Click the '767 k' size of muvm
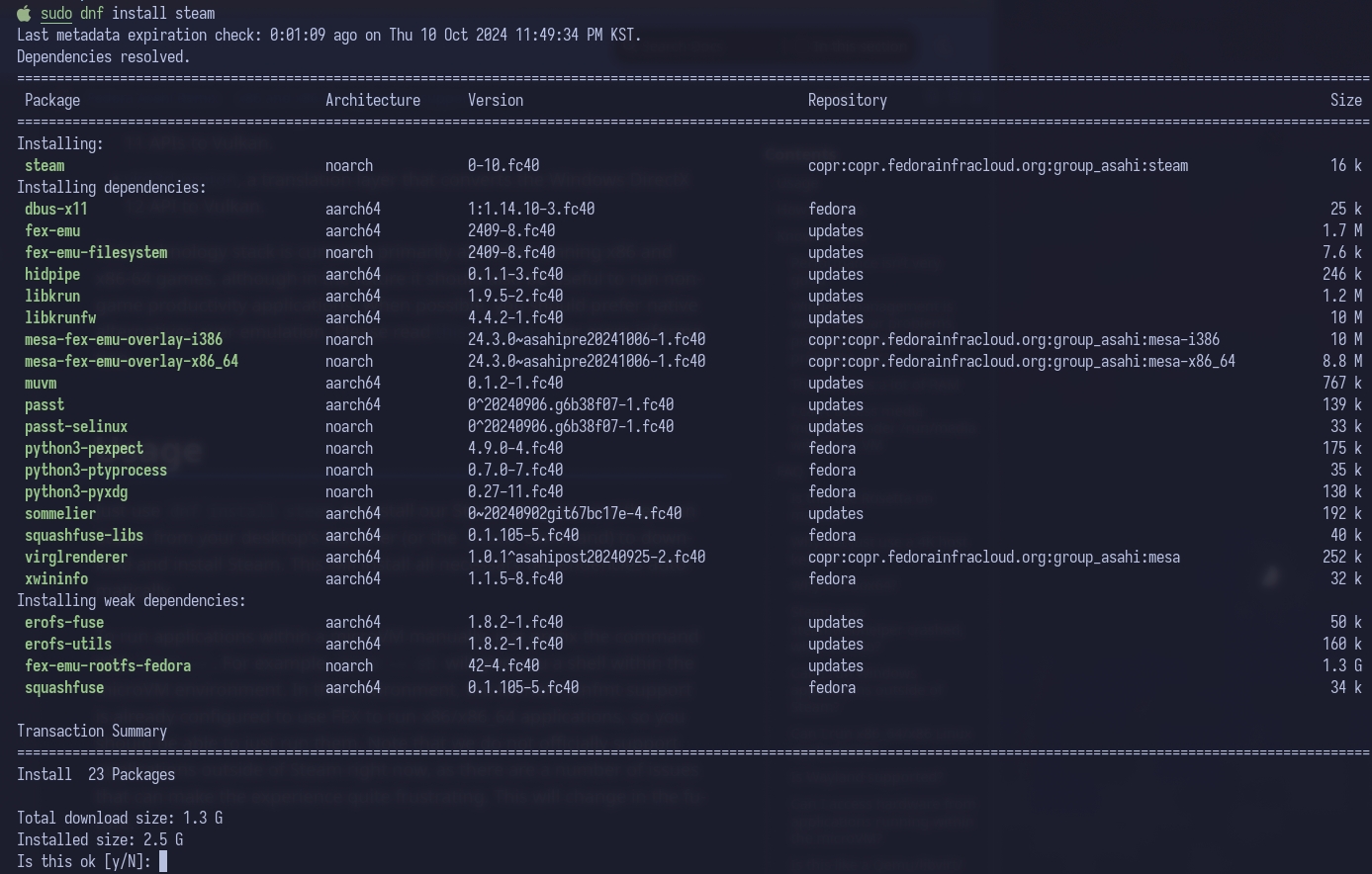 [1342, 383]
